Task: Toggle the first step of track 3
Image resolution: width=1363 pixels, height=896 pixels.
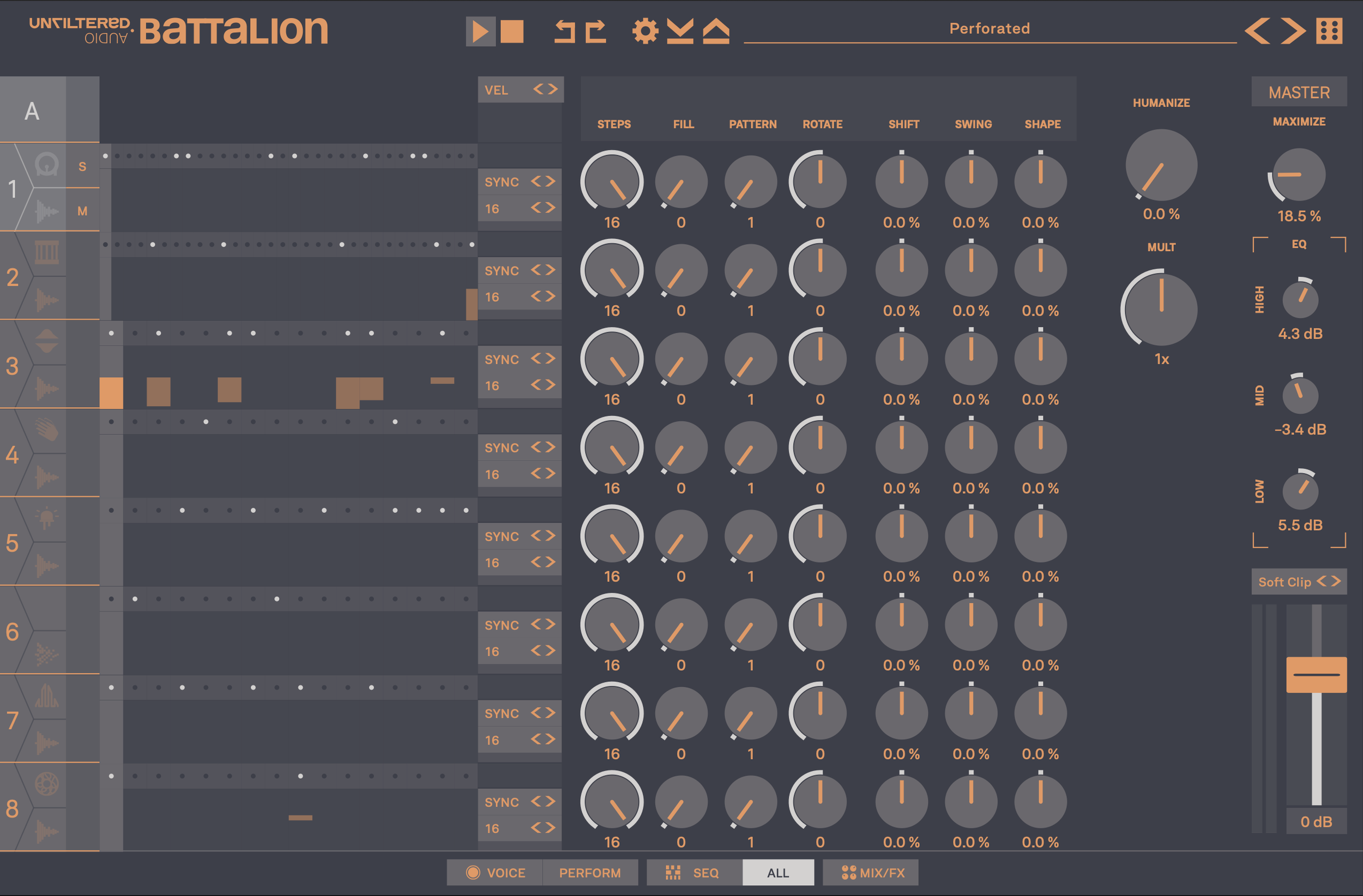Action: click(x=111, y=333)
